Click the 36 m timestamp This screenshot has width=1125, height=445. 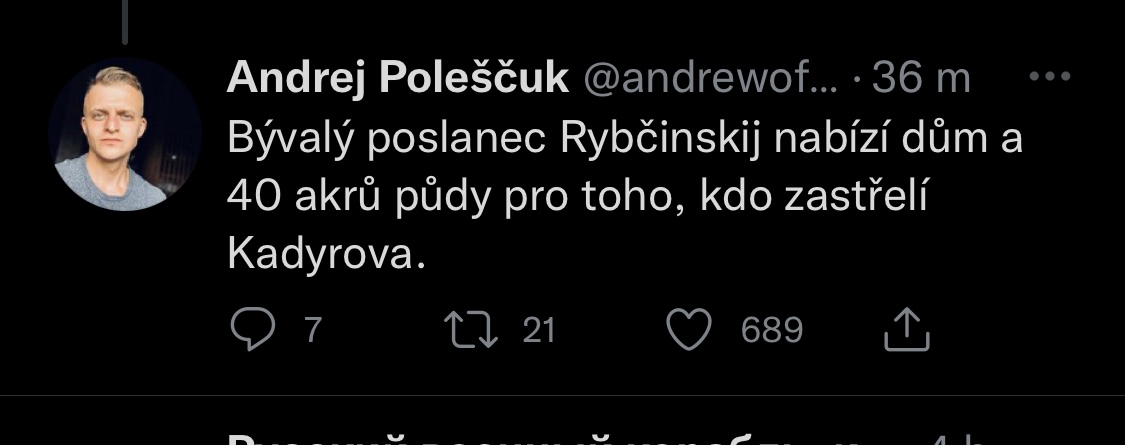pyautogui.click(x=921, y=79)
